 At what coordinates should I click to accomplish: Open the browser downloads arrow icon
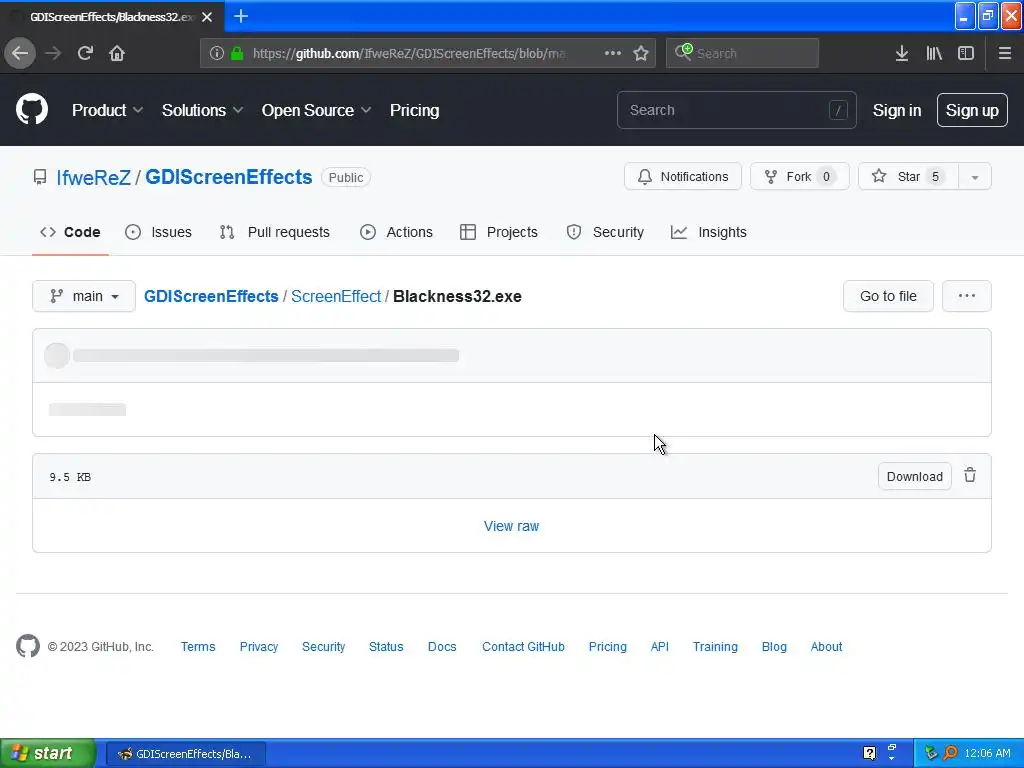[x=901, y=53]
